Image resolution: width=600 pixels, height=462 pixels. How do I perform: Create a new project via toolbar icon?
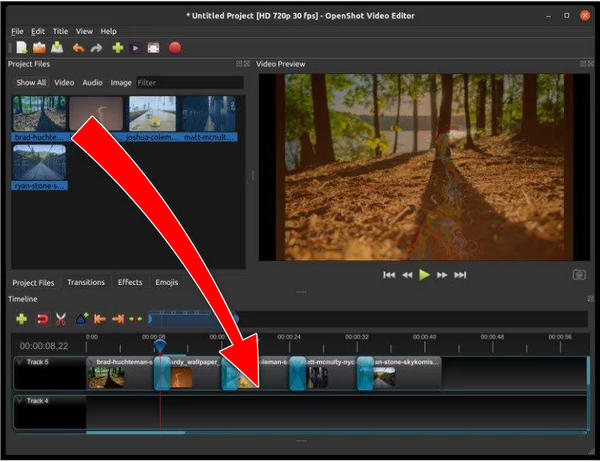pos(22,48)
